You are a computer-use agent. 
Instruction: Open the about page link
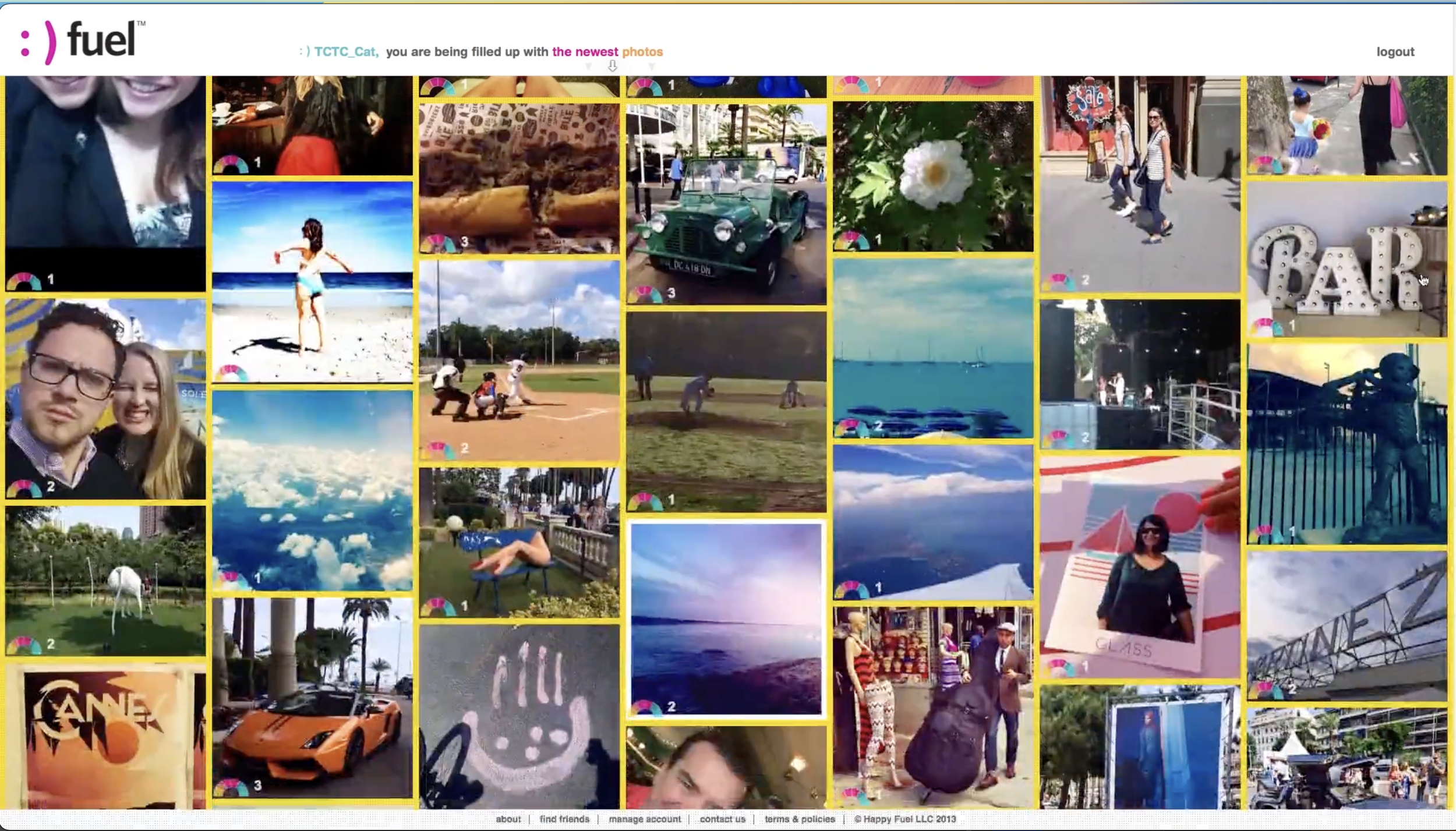(x=508, y=819)
